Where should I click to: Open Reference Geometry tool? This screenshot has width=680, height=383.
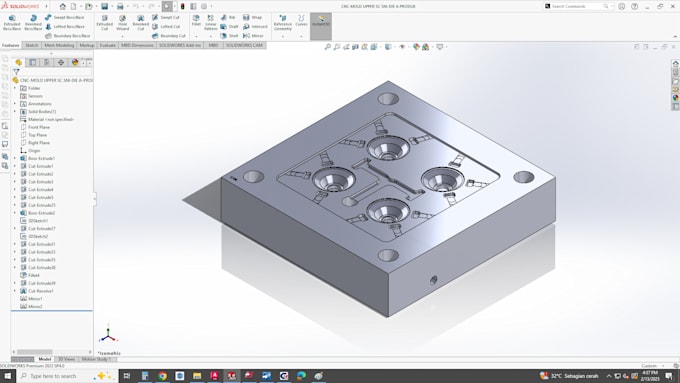(283, 23)
